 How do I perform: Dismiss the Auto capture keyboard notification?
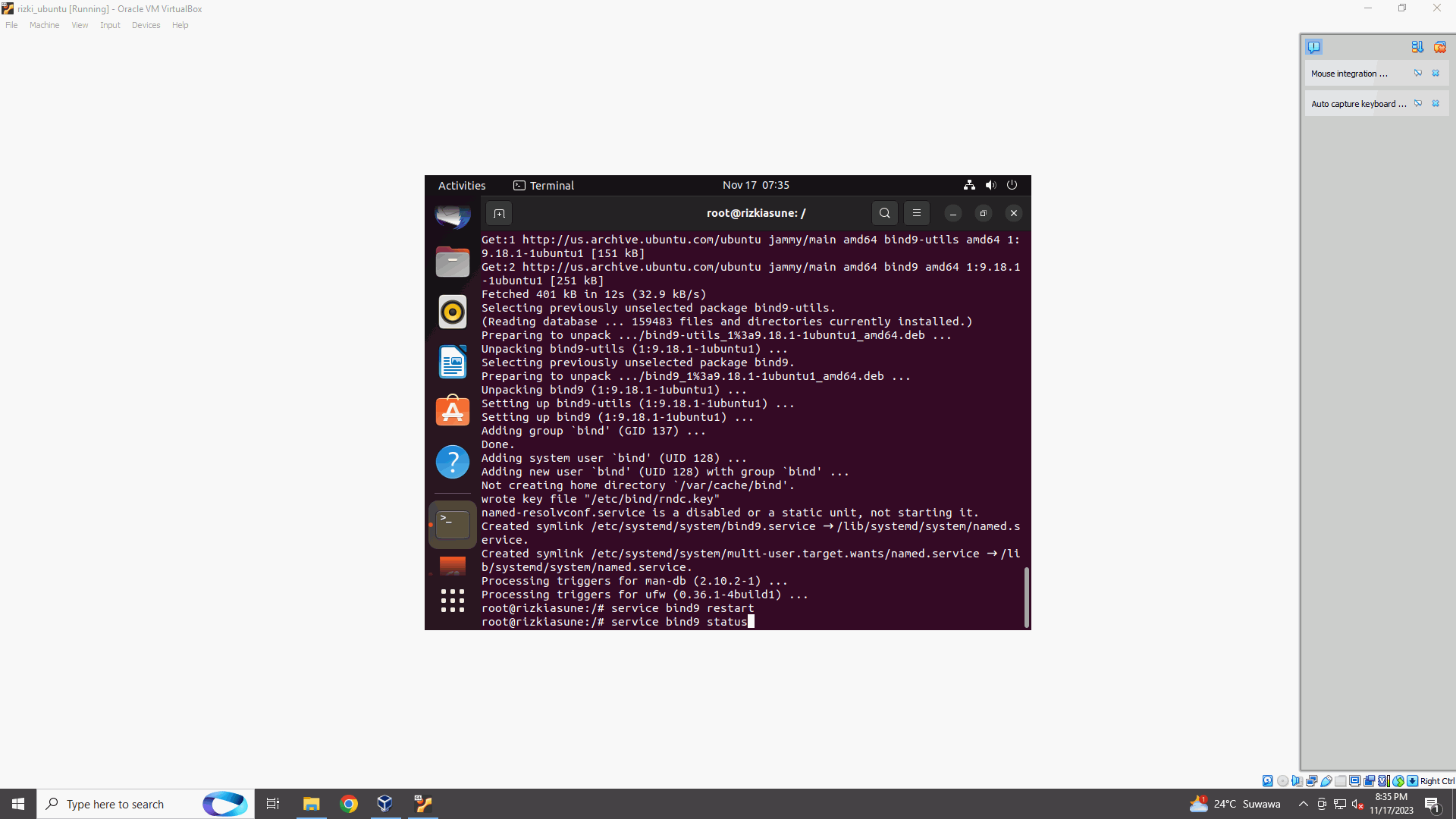click(1436, 104)
